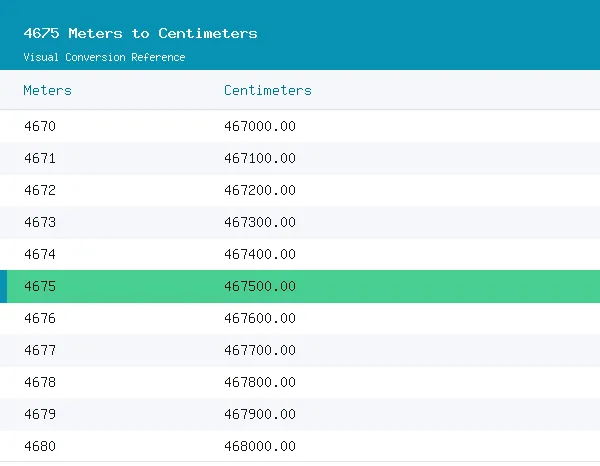Select the cell with 4671 meters
This screenshot has width=600, height=466.
(40, 158)
